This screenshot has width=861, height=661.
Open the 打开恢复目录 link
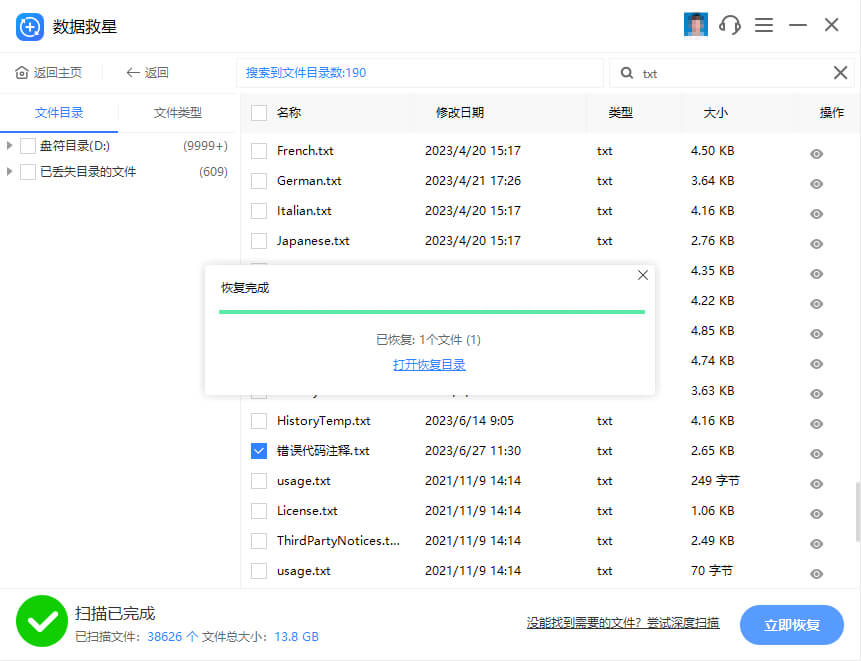429,365
